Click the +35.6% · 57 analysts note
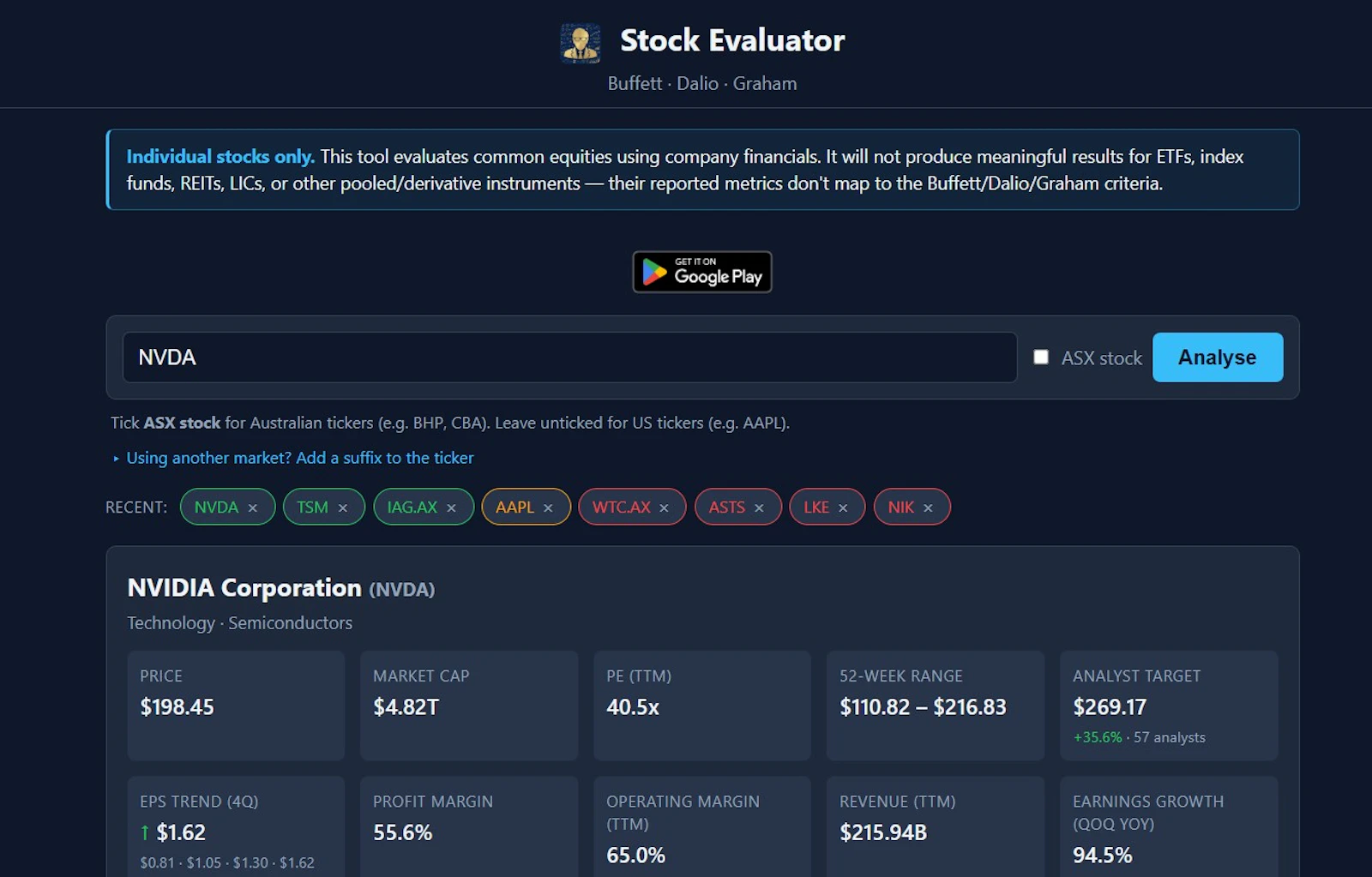This screenshot has height=877, width=1372. [1140, 737]
